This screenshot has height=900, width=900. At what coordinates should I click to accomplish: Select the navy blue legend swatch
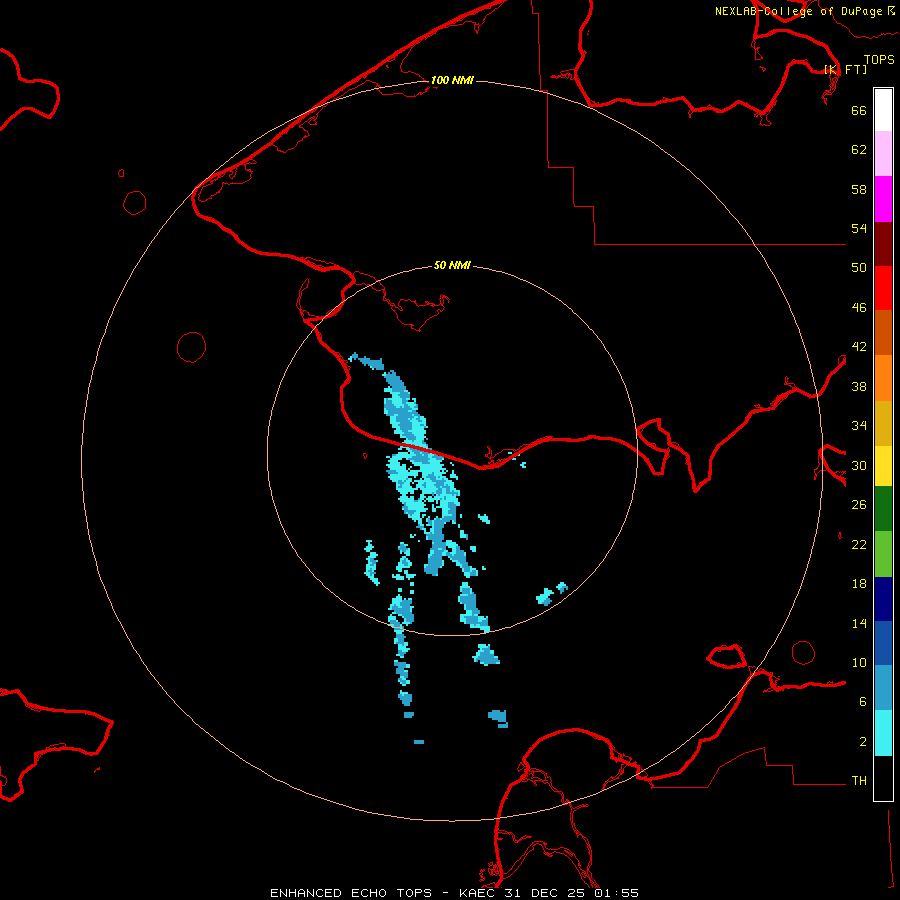883,599
